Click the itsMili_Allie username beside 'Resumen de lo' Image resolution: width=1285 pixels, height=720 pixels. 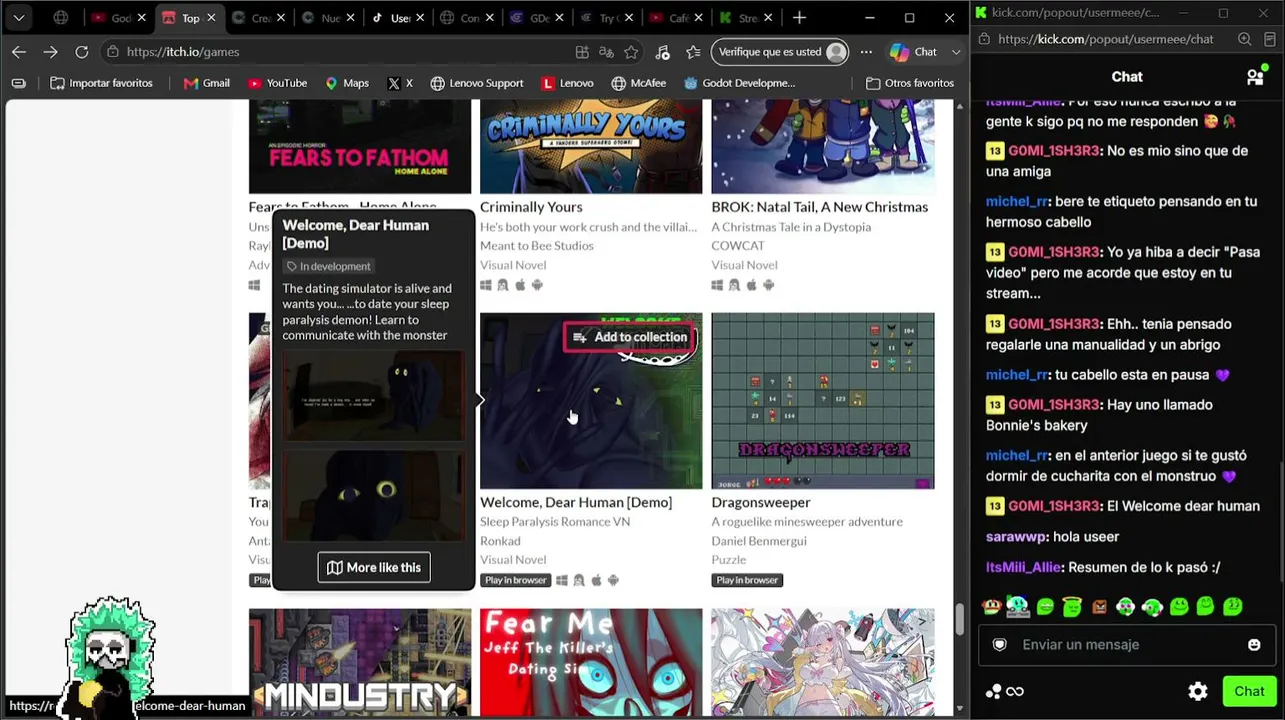1023,567
